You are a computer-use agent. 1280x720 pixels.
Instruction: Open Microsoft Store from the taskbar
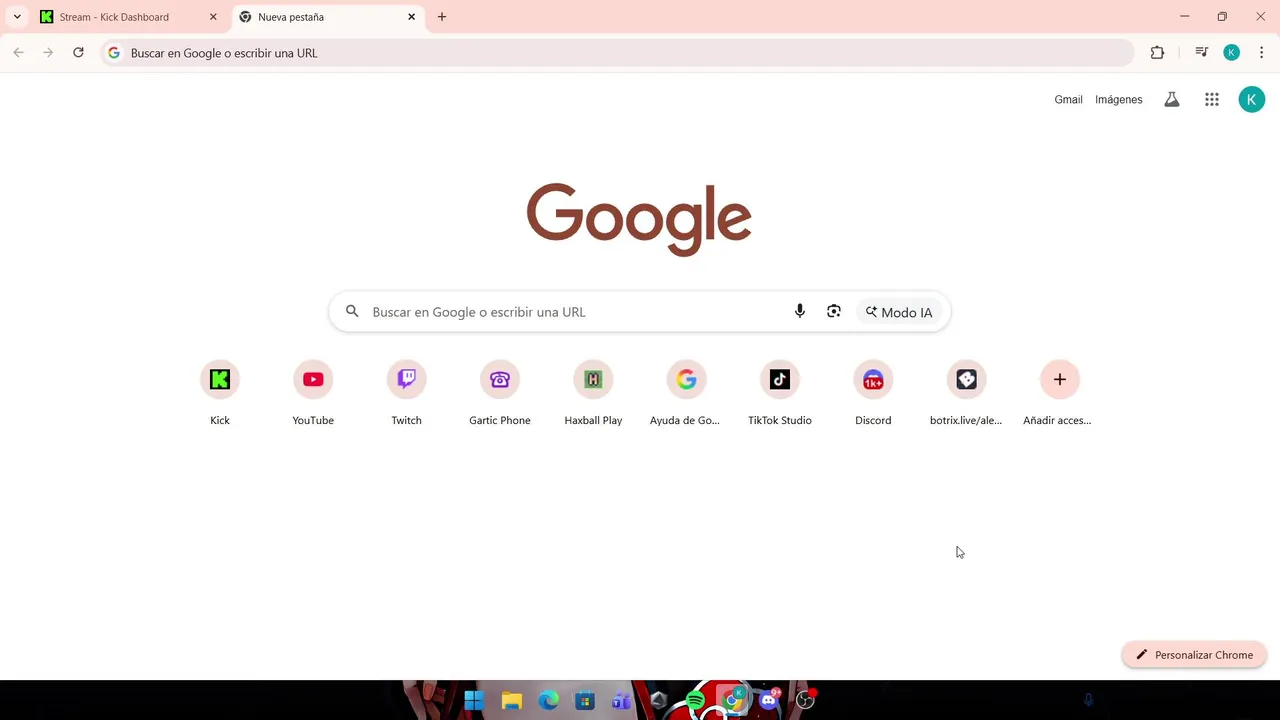(x=585, y=701)
